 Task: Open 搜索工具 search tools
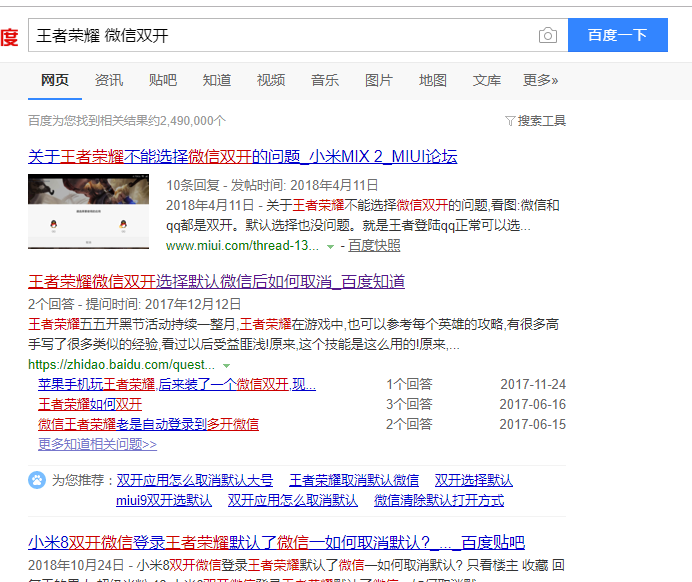pos(541,121)
